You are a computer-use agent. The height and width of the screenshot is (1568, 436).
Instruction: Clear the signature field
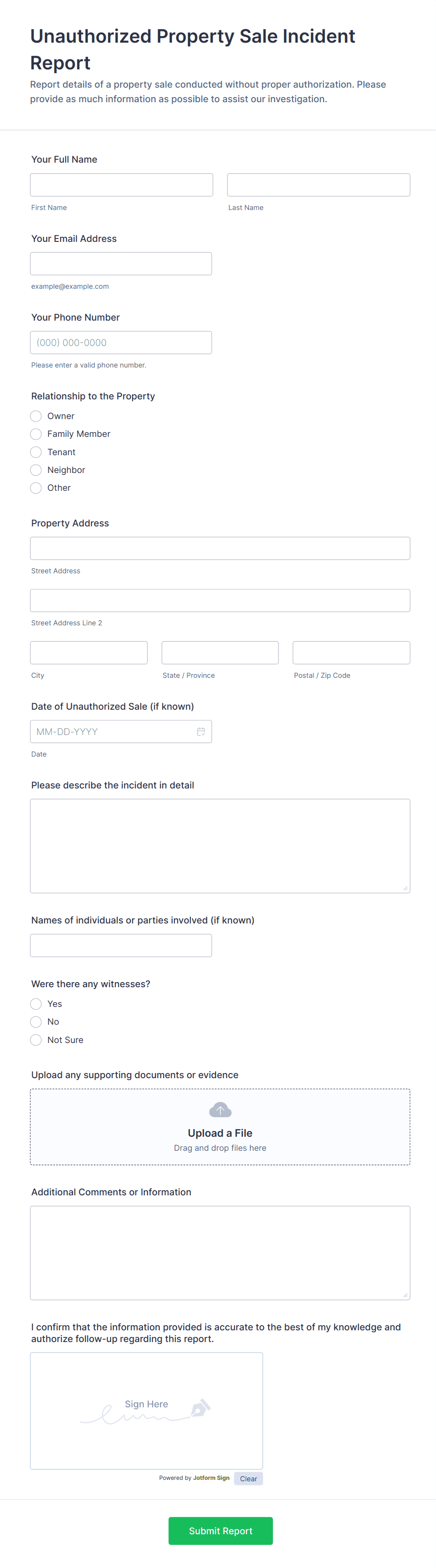pyautogui.click(x=248, y=1478)
